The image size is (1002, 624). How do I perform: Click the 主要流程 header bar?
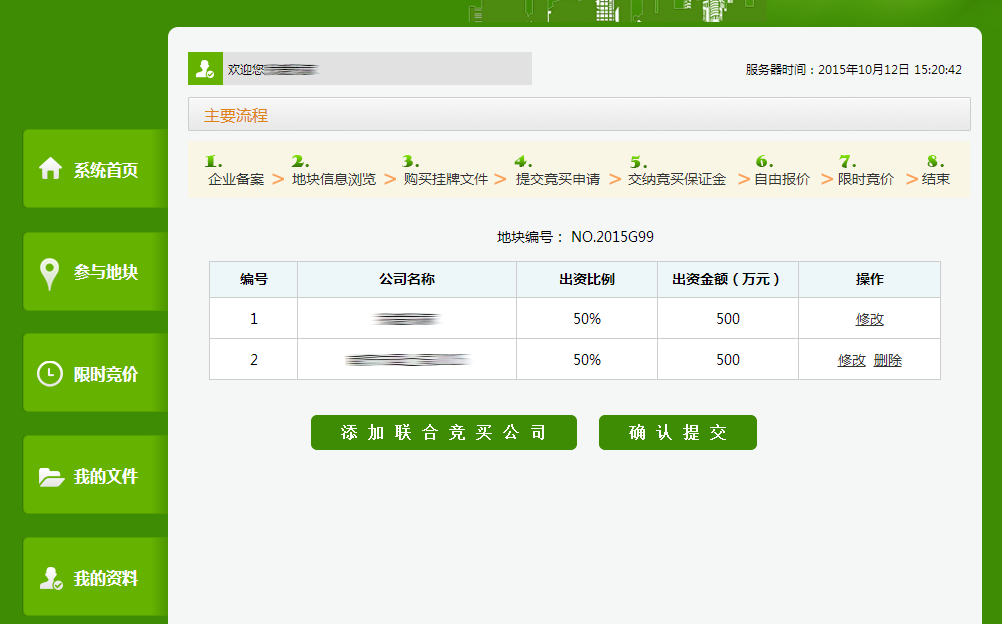tap(579, 115)
